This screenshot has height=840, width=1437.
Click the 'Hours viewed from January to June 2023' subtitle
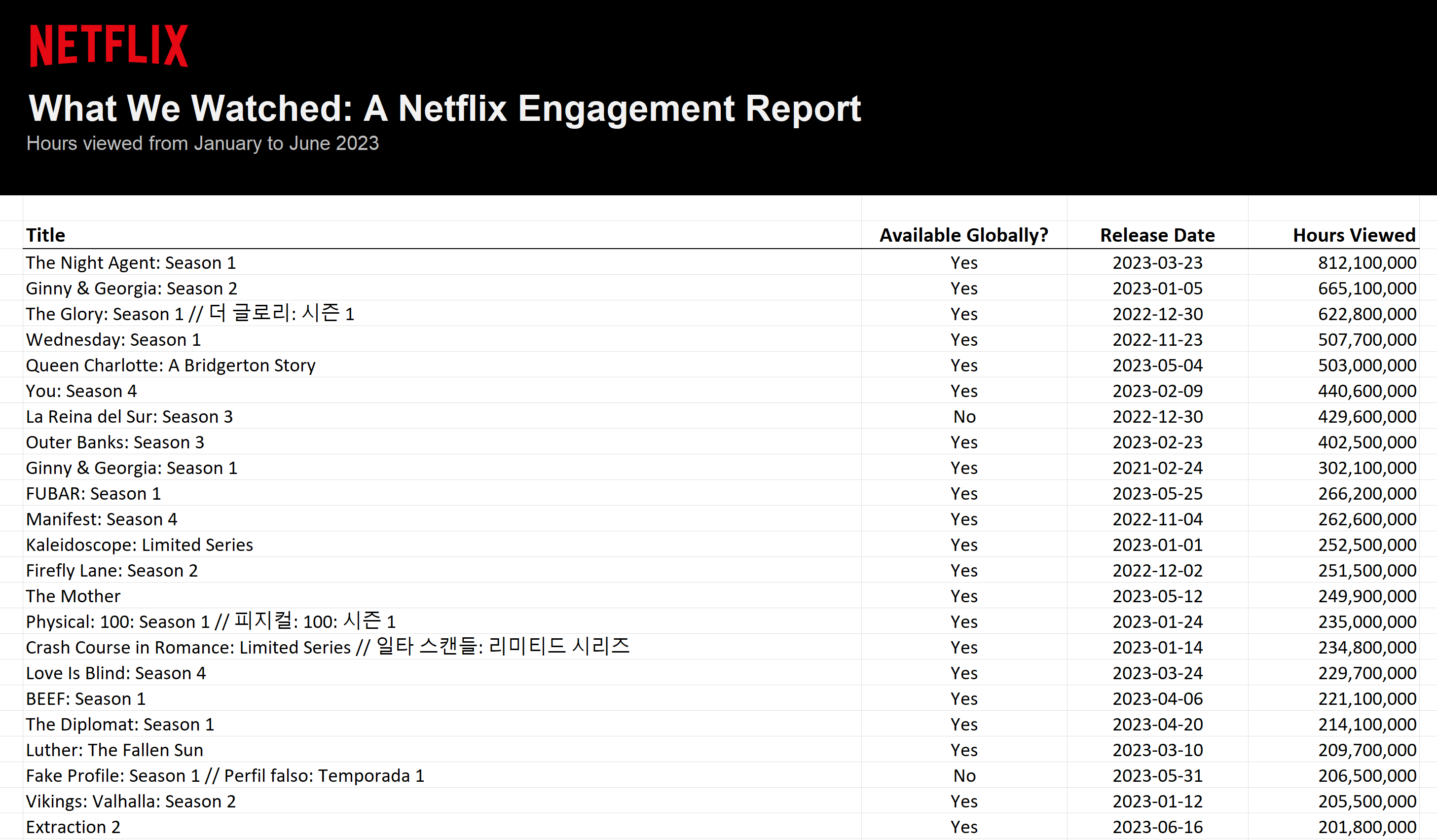(202, 143)
